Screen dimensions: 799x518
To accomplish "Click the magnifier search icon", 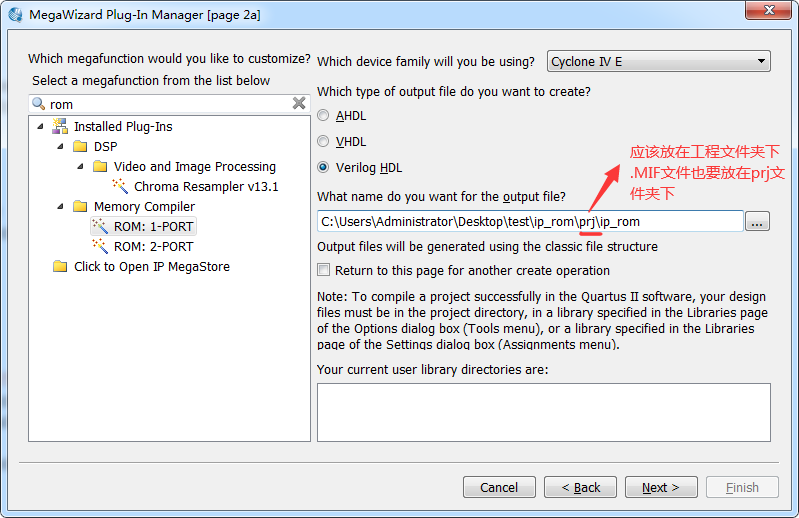I will pyautogui.click(x=39, y=104).
